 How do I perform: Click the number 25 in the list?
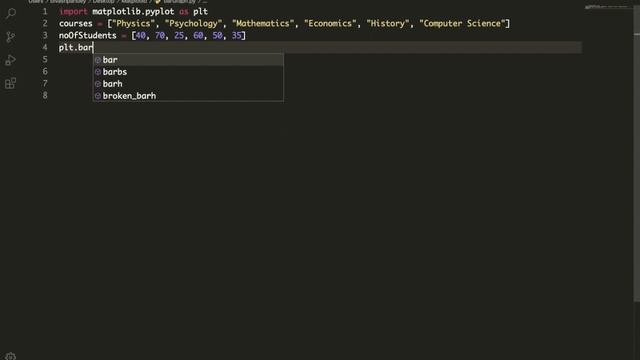point(179,36)
